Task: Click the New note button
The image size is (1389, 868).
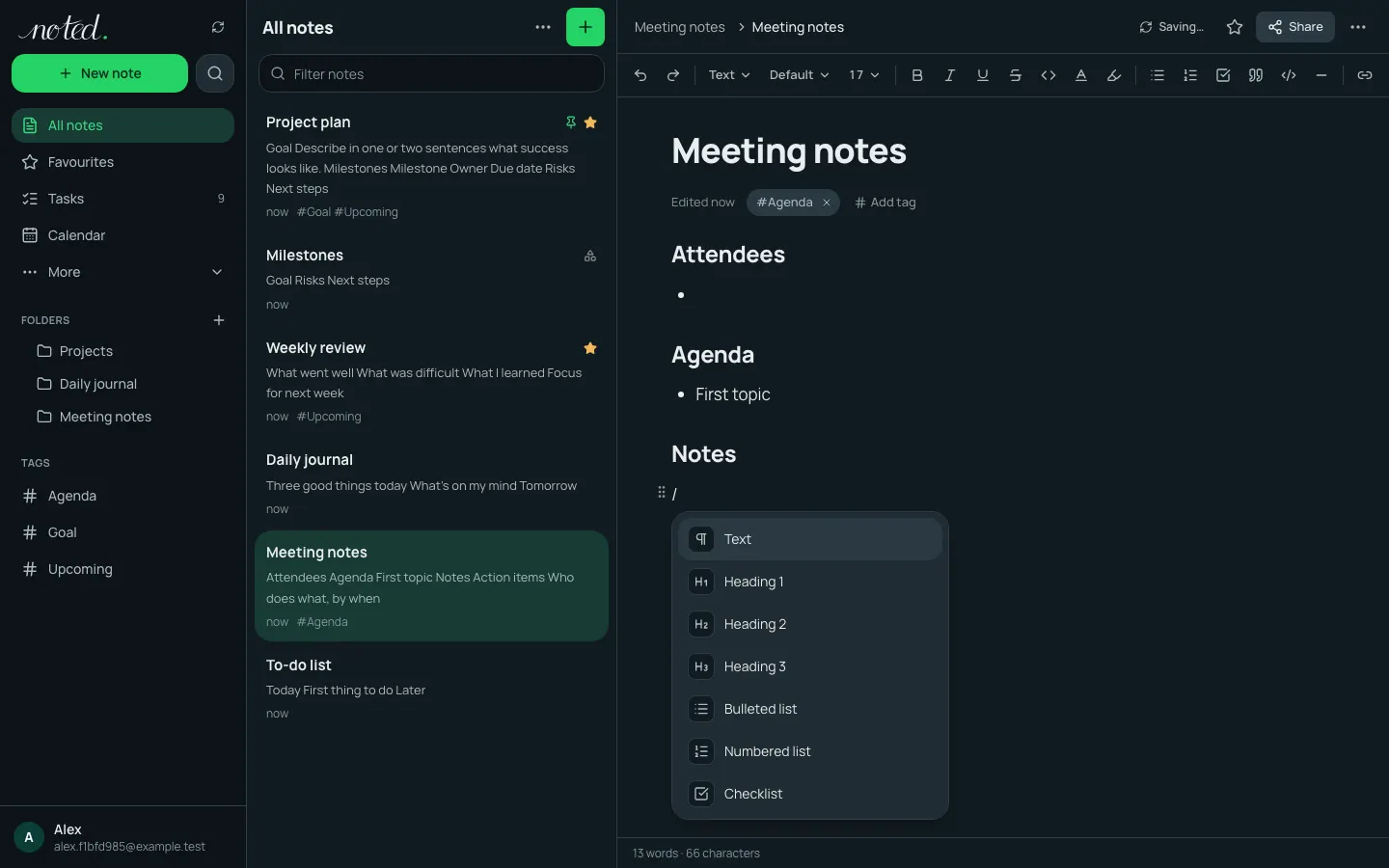Action: pyautogui.click(x=99, y=73)
